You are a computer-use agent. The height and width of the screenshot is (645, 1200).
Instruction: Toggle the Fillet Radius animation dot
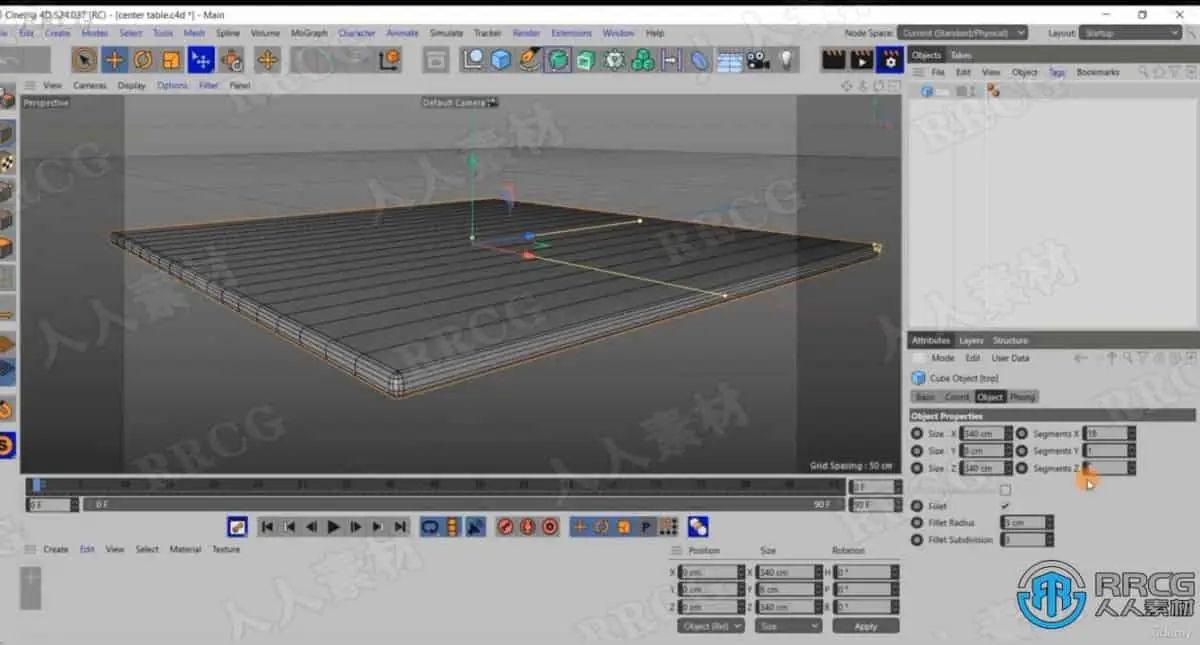pyautogui.click(x=917, y=523)
